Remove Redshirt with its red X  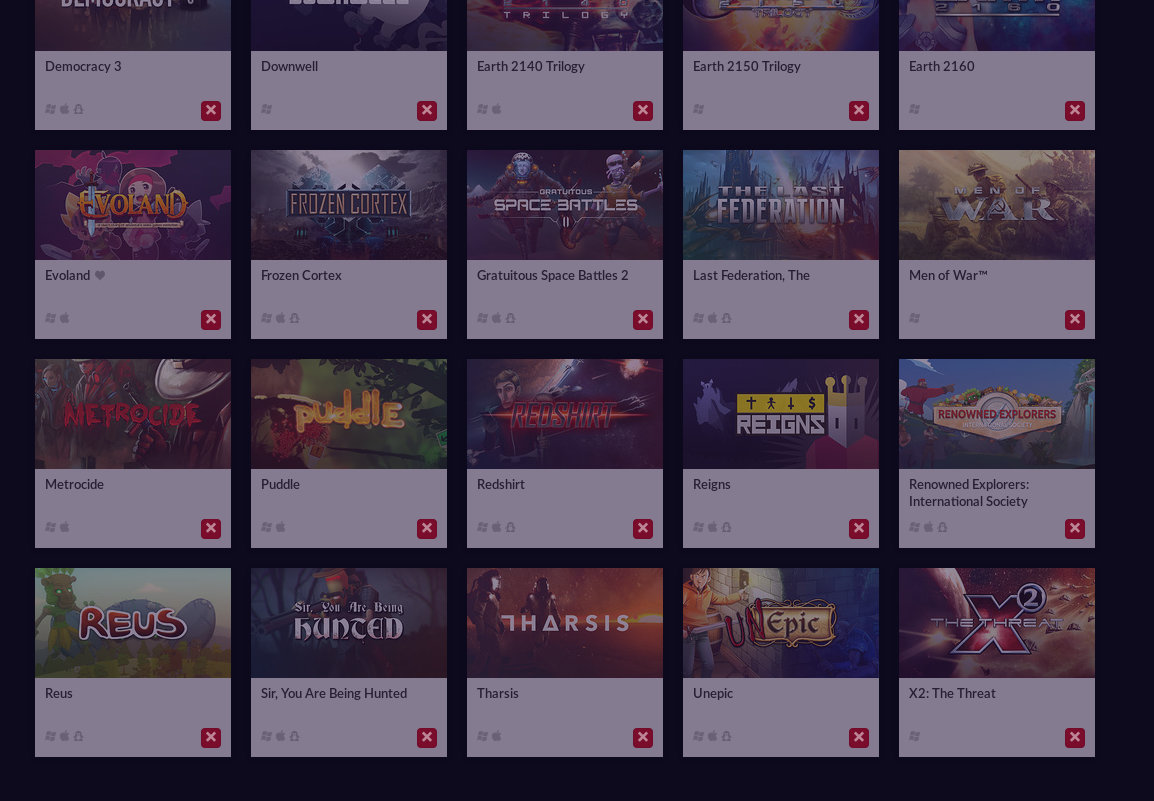click(643, 529)
